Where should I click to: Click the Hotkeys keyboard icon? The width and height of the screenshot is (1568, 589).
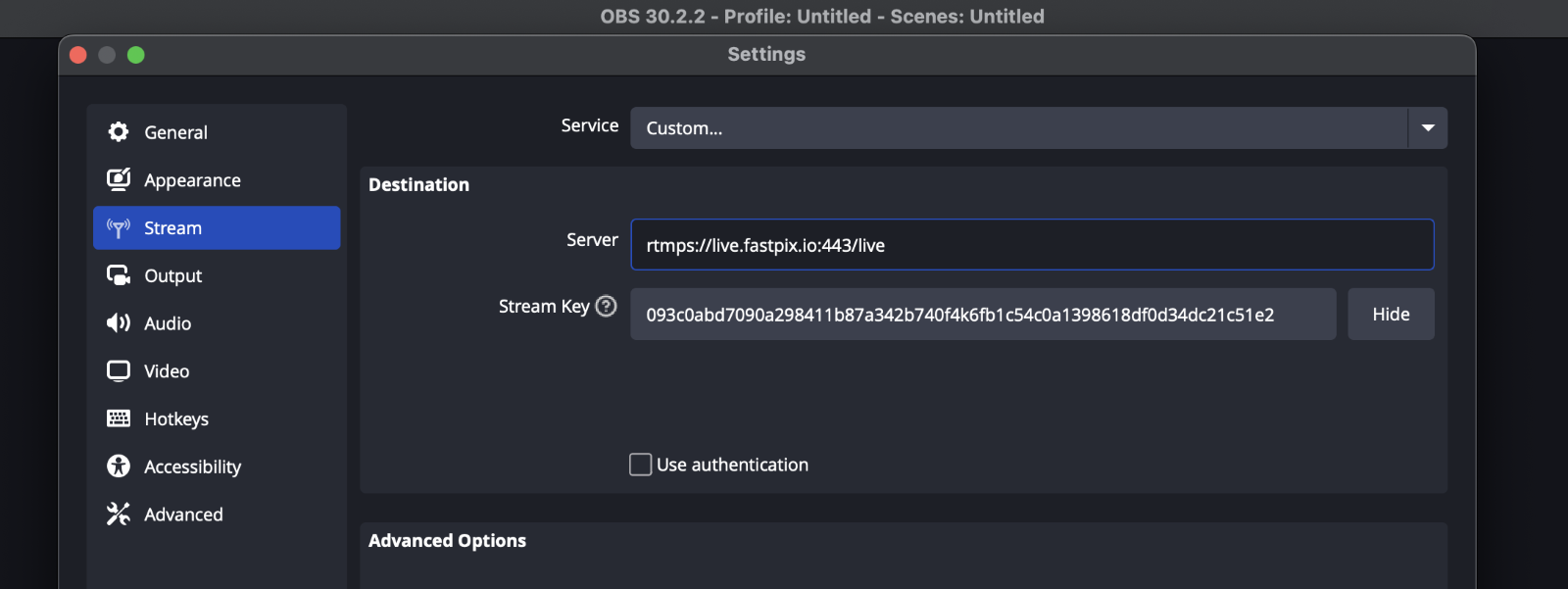[x=119, y=418]
